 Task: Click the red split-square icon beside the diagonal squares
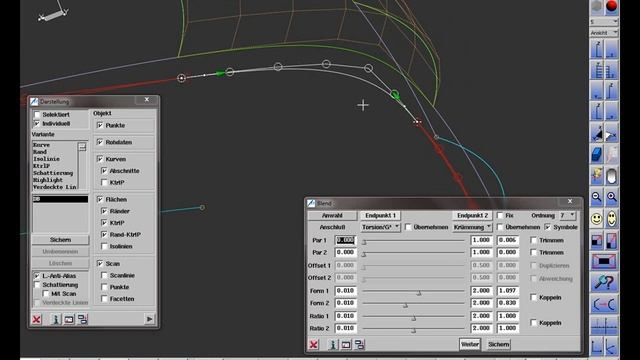tap(611, 241)
